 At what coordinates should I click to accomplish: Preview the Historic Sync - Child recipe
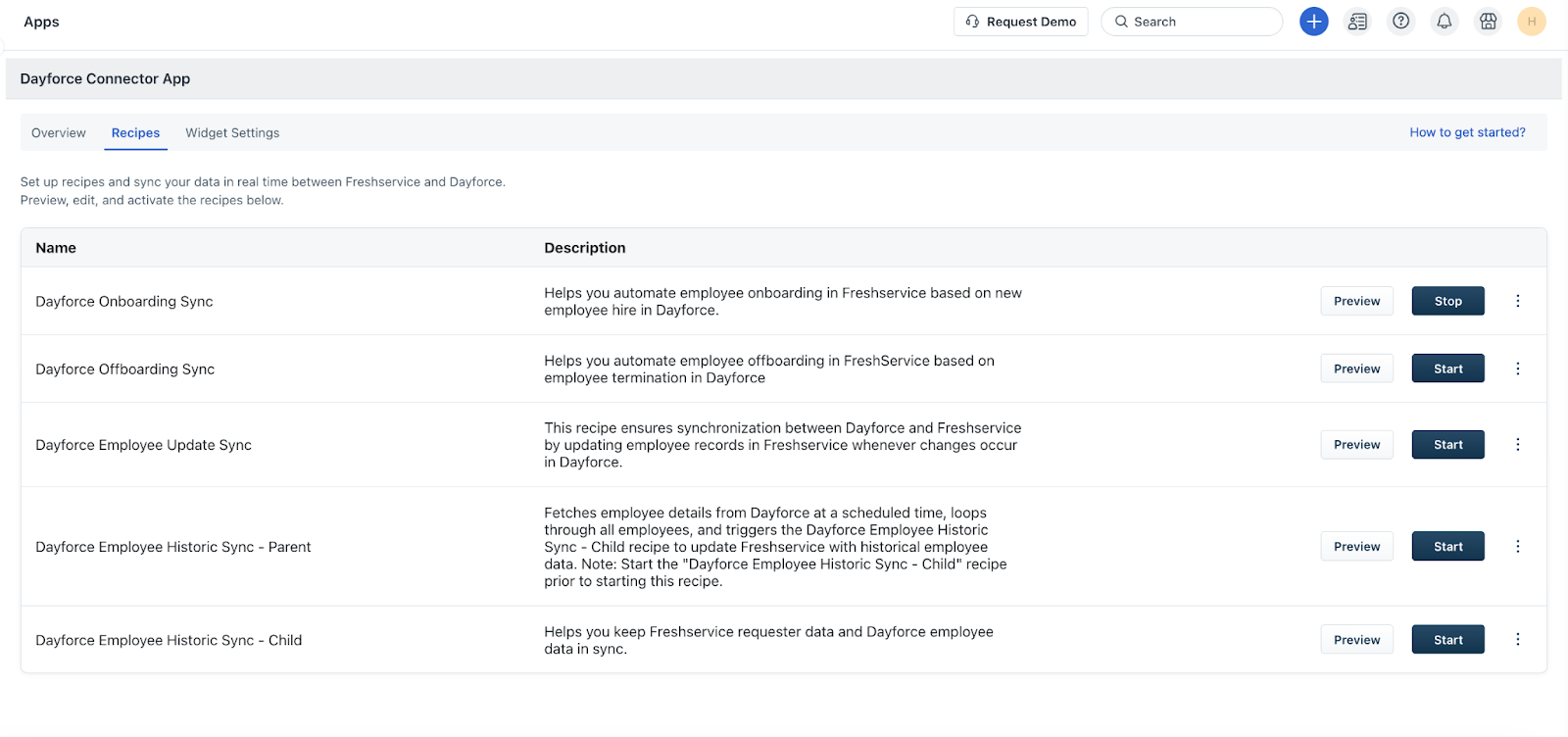tap(1356, 639)
